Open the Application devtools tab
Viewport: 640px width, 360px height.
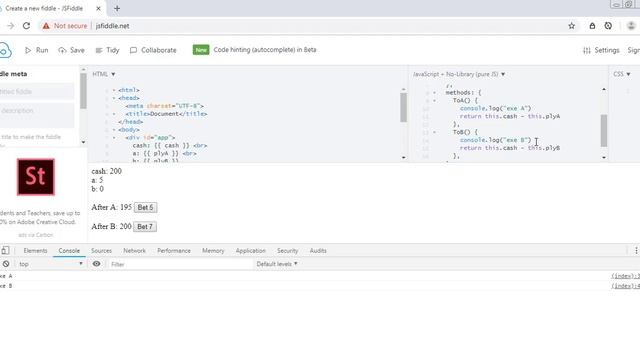click(x=251, y=251)
